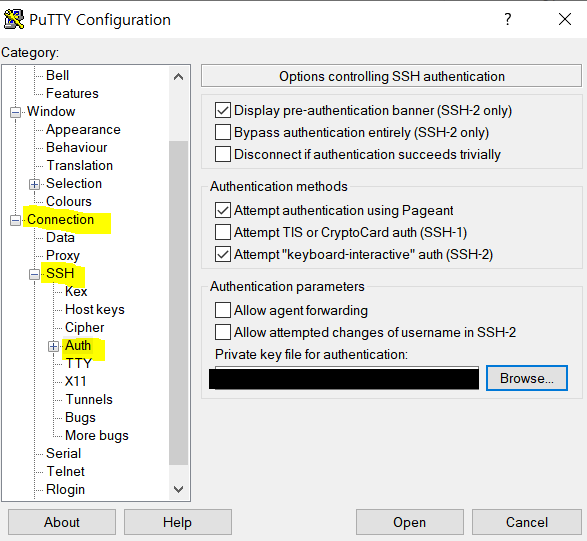Viewport: 587px width, 541px height.
Task: Uncheck Display pre-authentication banner
Action: click(x=223, y=110)
